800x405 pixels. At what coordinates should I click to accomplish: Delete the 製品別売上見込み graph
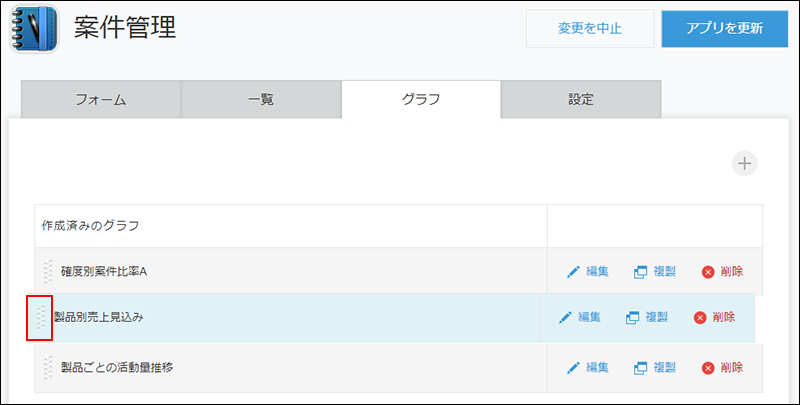coord(714,317)
